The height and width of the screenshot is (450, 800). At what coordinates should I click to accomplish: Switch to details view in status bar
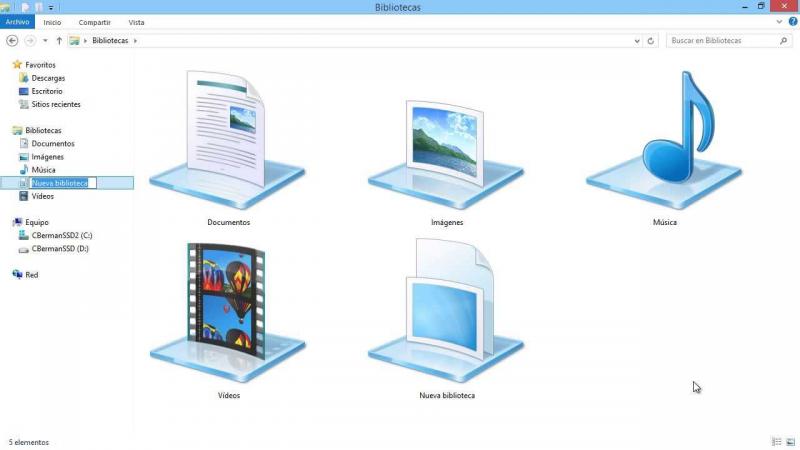click(x=777, y=441)
